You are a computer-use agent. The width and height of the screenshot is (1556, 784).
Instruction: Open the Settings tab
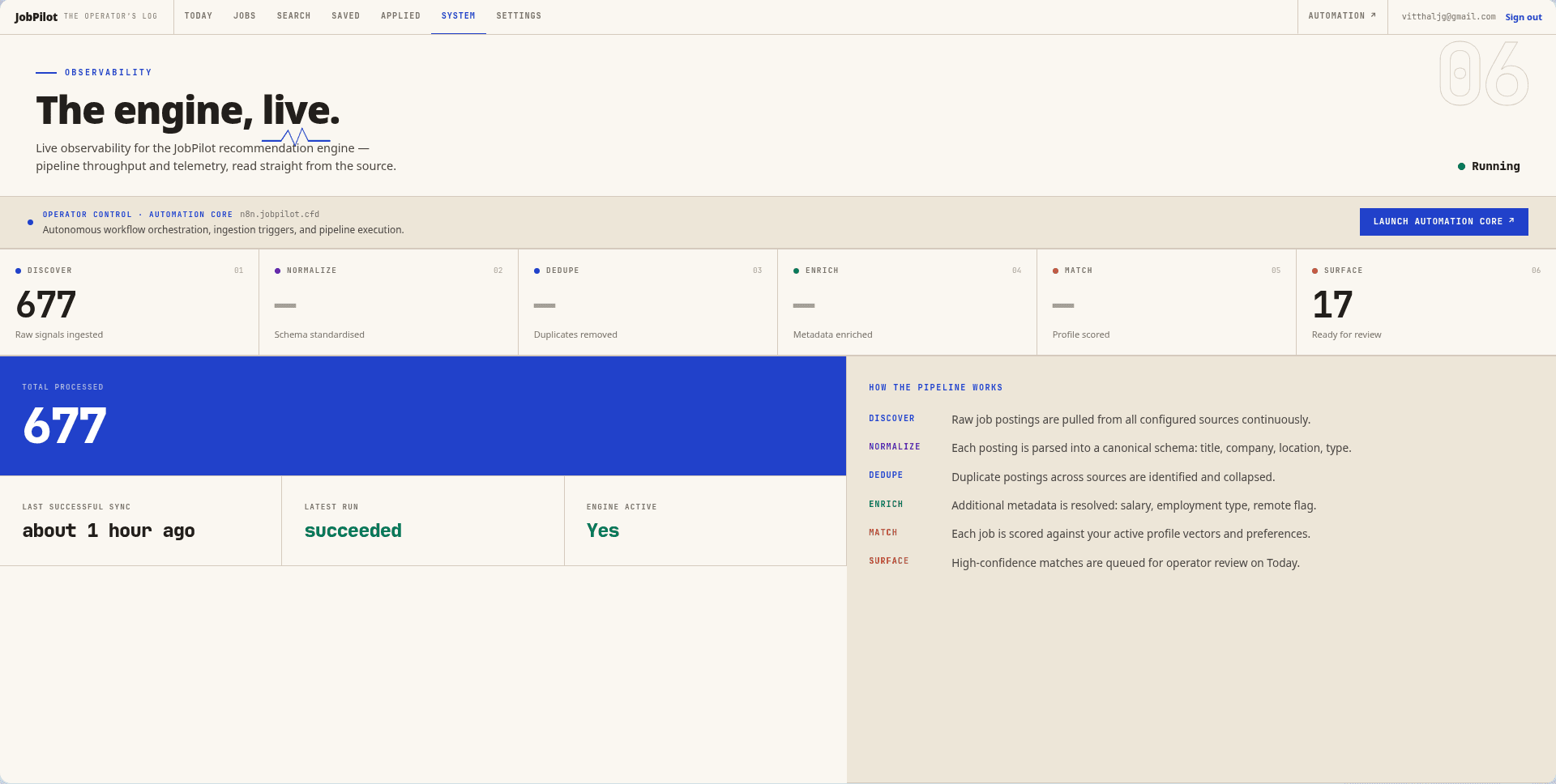coord(519,16)
